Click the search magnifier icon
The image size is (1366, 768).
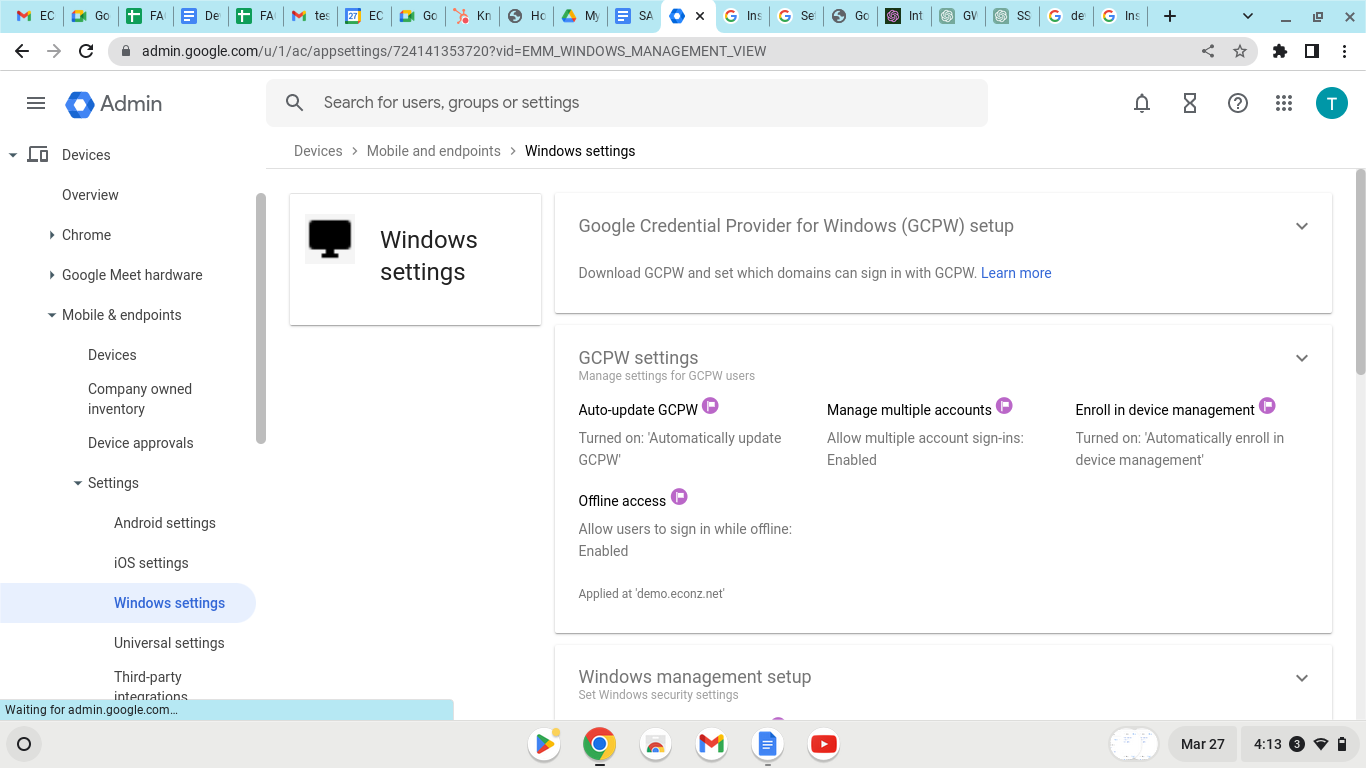click(294, 103)
